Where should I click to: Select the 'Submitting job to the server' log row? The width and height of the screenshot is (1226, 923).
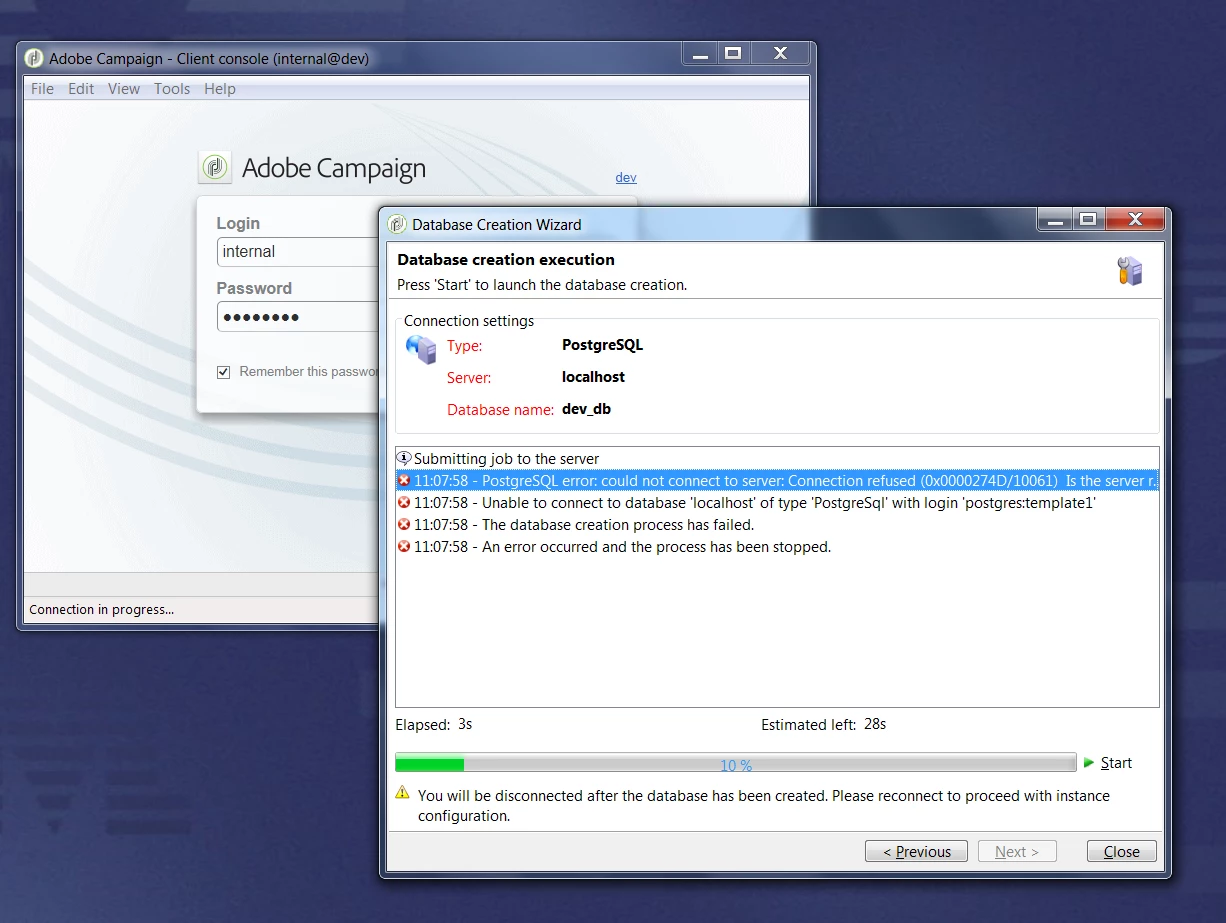[x=777, y=459]
